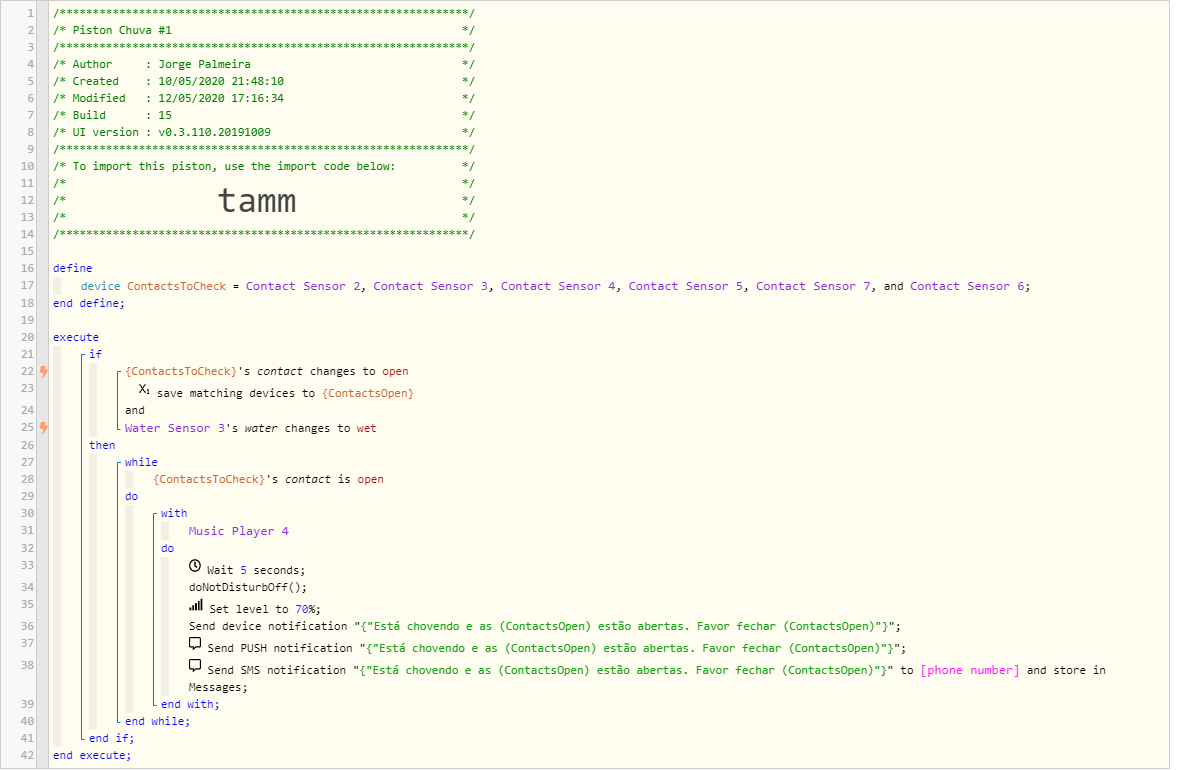Click the UI version v0.3.110.20191009 comment

(264, 132)
